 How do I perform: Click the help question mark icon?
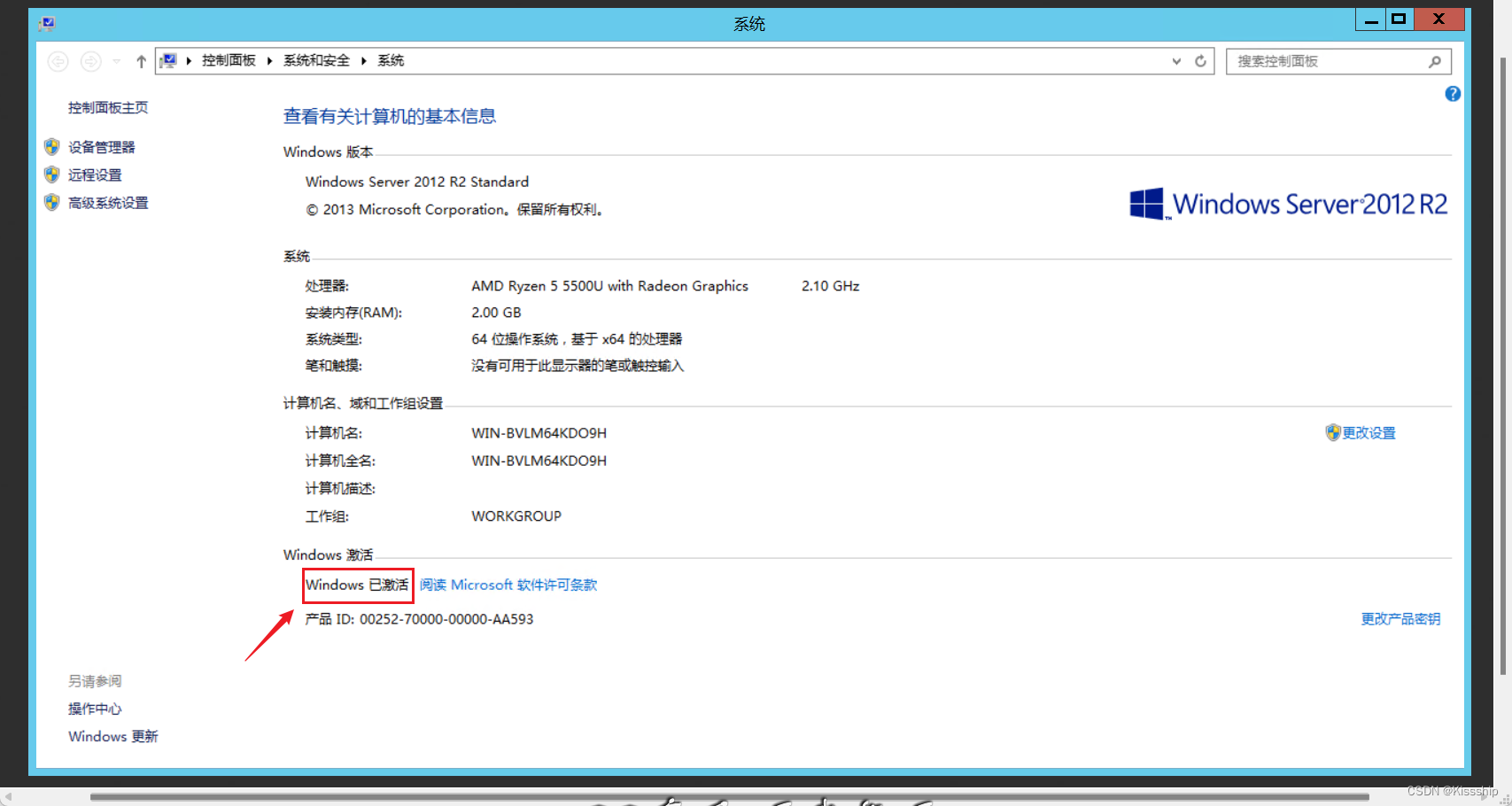point(1453,94)
